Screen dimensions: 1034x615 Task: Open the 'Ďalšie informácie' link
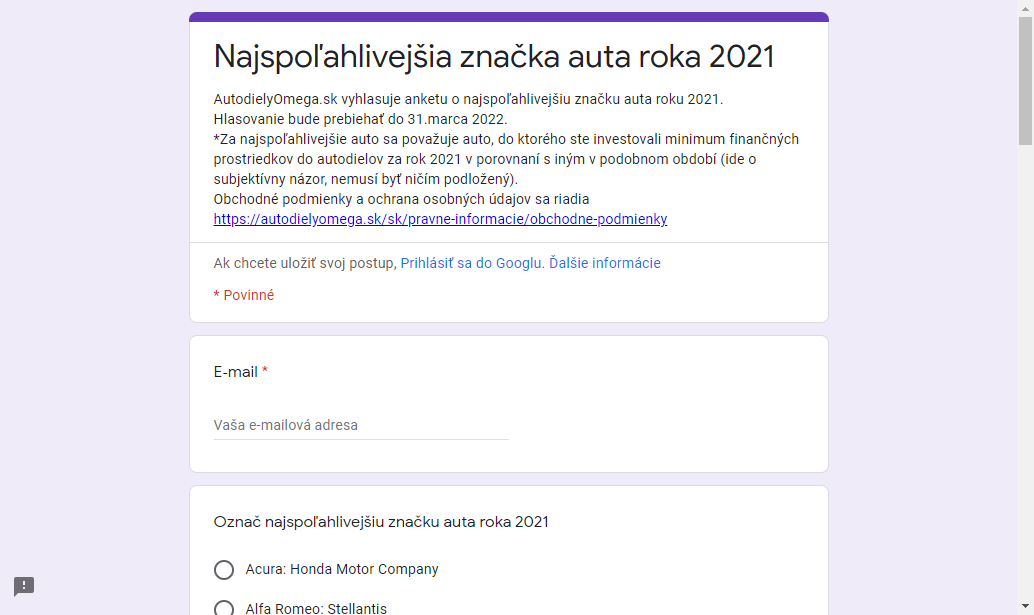tap(605, 263)
